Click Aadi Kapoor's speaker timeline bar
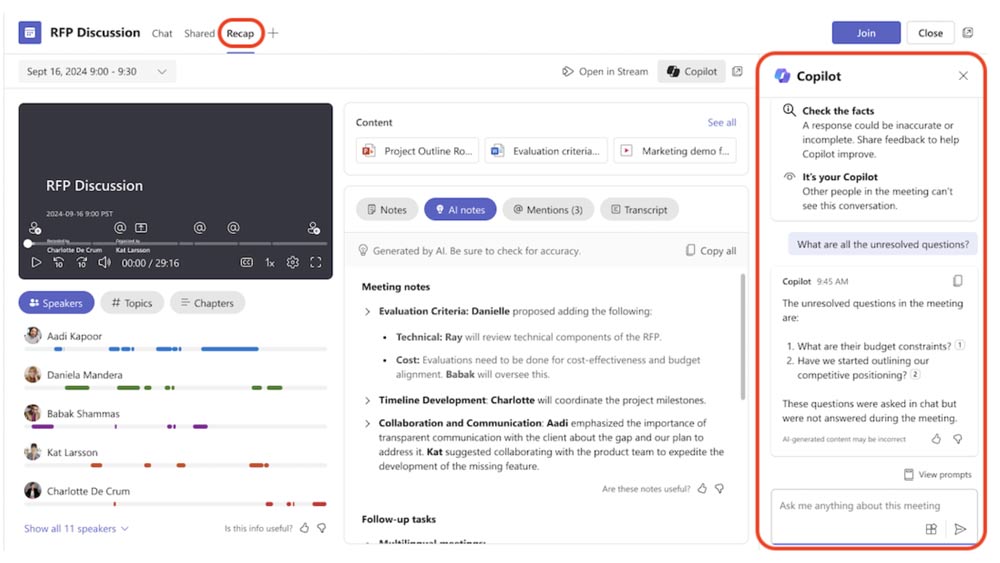Screen dimensions: 1000x563 point(175,349)
